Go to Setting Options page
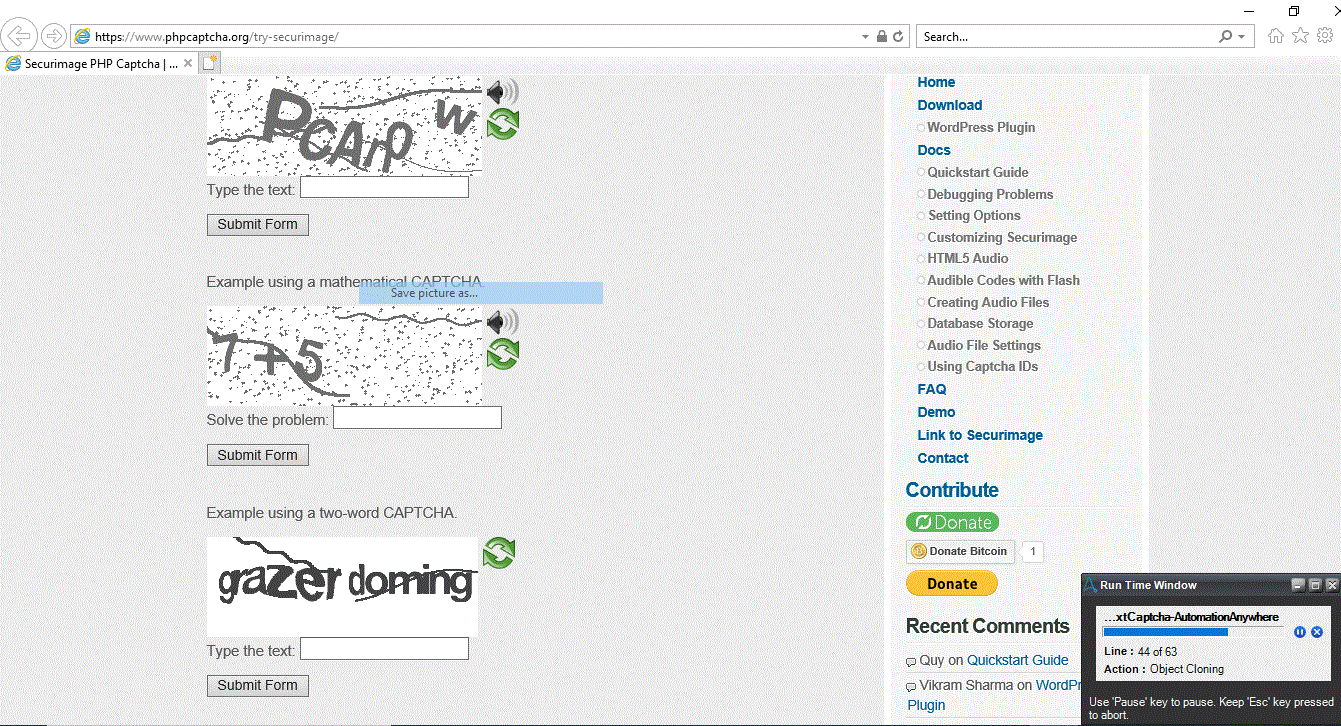Viewport: 1341px width, 726px height. [x=974, y=215]
